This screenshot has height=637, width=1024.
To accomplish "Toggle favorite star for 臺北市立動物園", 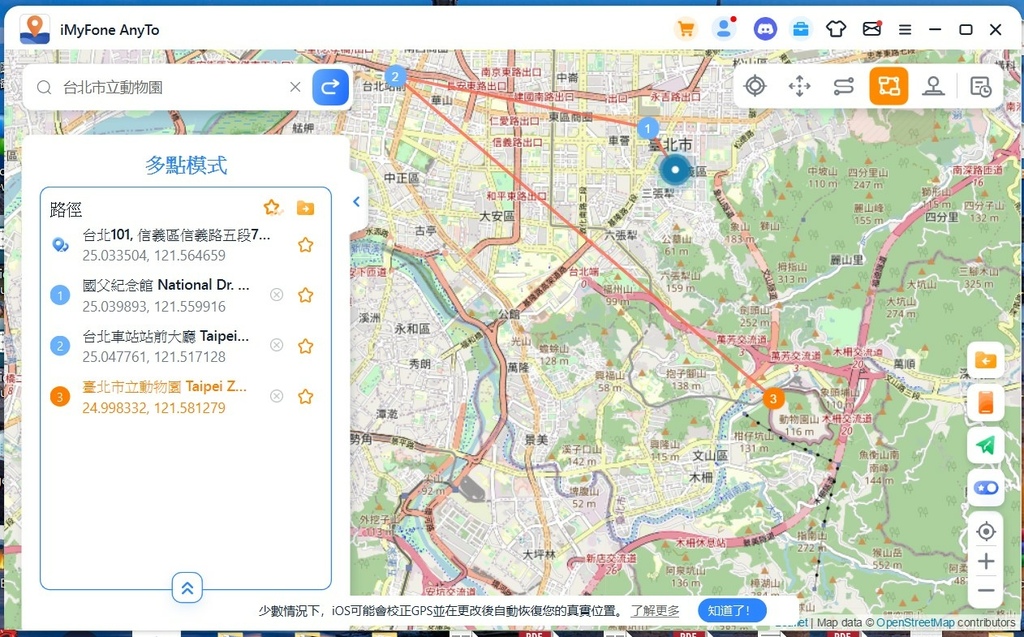I will 306,396.
